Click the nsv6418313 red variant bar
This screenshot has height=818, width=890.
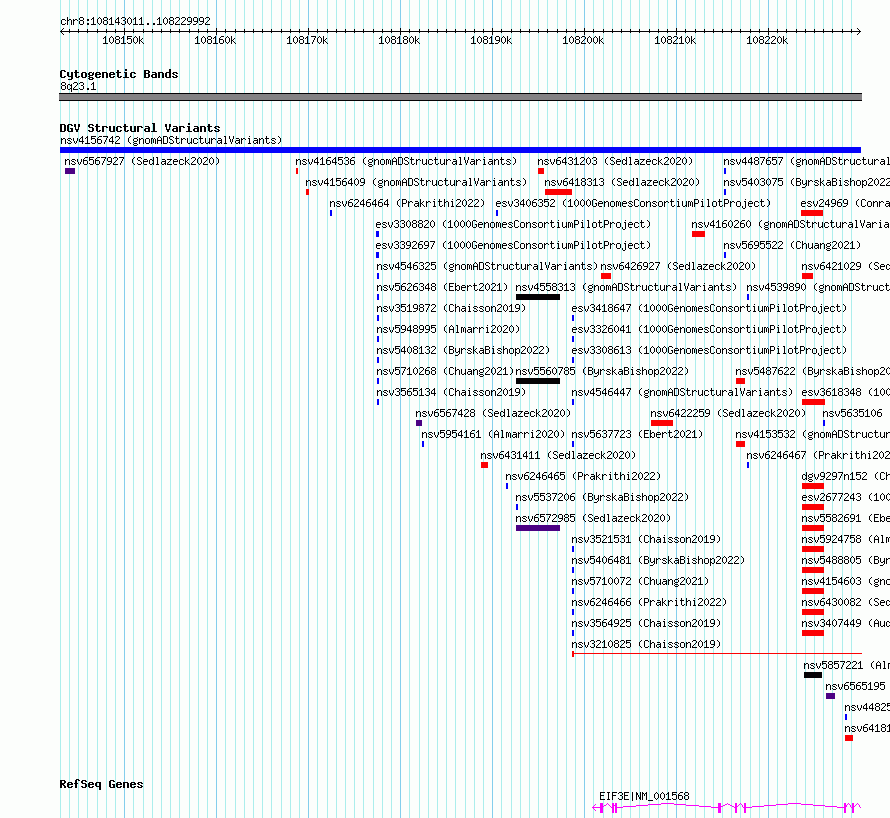[x=558, y=192]
